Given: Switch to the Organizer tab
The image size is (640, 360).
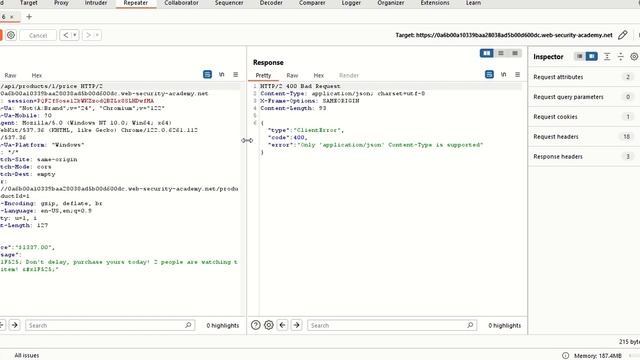Looking at the screenshot, I should click(x=391, y=3).
